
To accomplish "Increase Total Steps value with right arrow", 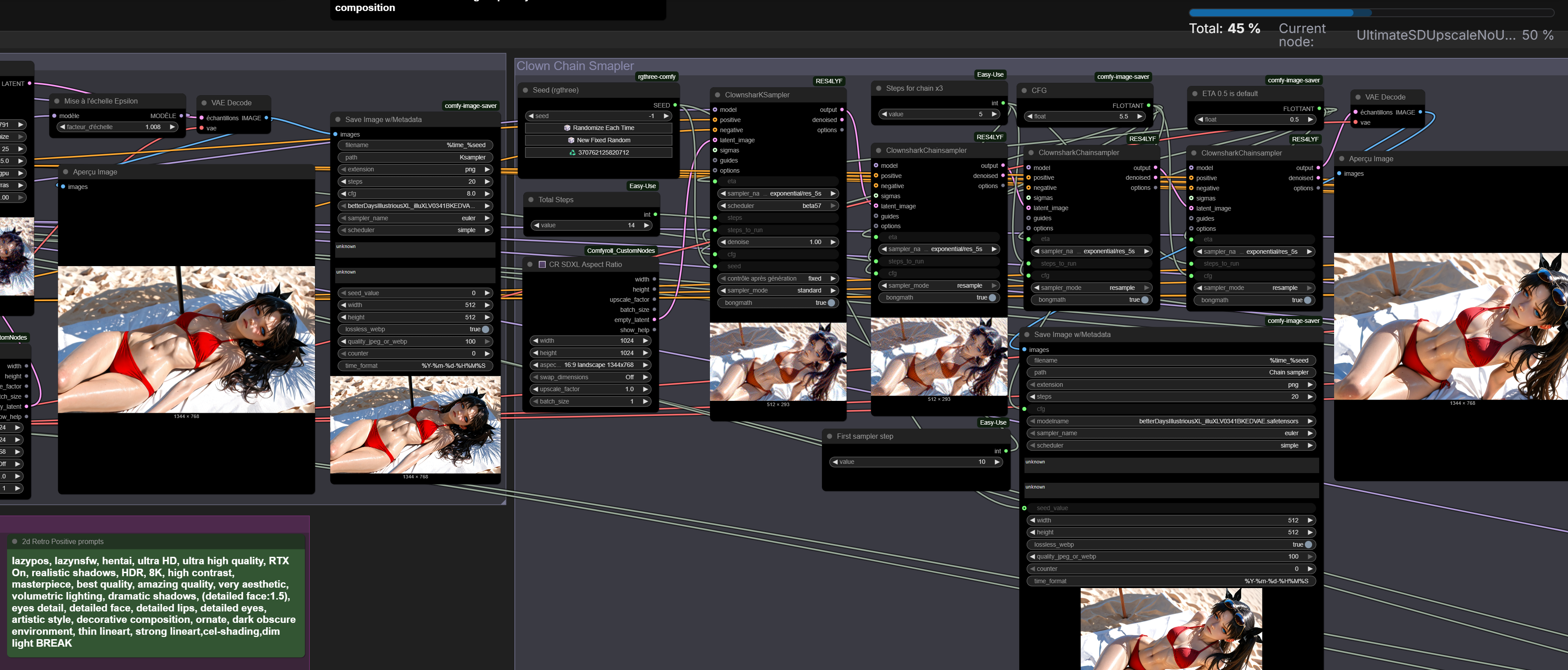I will click(x=647, y=225).
